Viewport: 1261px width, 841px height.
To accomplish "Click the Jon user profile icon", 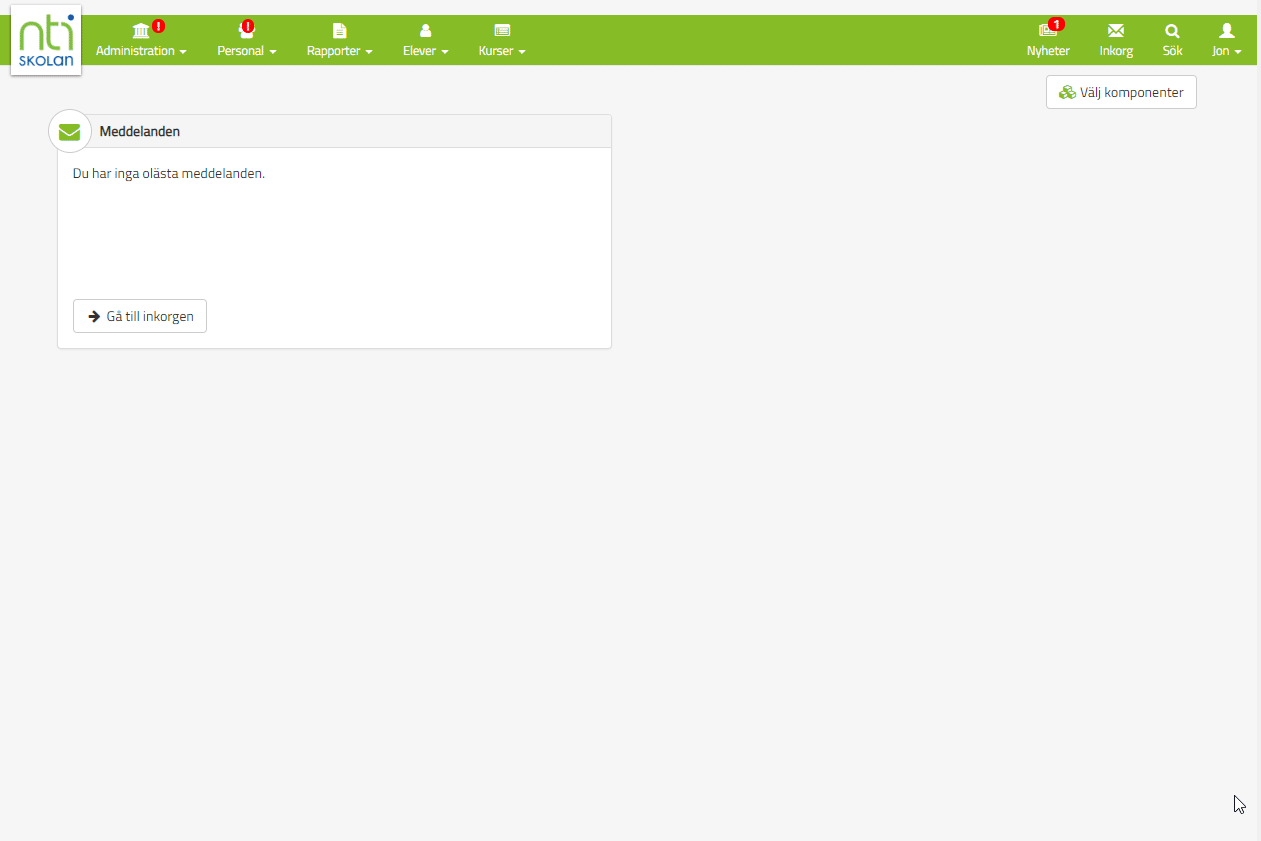I will point(1227,31).
